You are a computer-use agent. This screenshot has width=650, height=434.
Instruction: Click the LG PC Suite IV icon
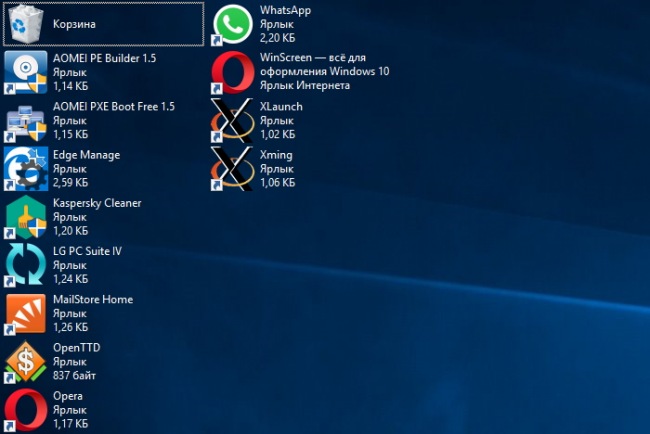[26, 265]
